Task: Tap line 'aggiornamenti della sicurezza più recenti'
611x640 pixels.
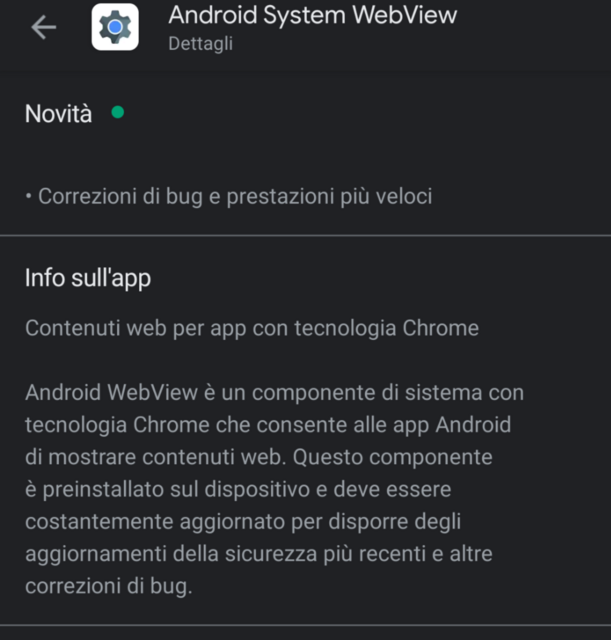Action: tap(259, 554)
